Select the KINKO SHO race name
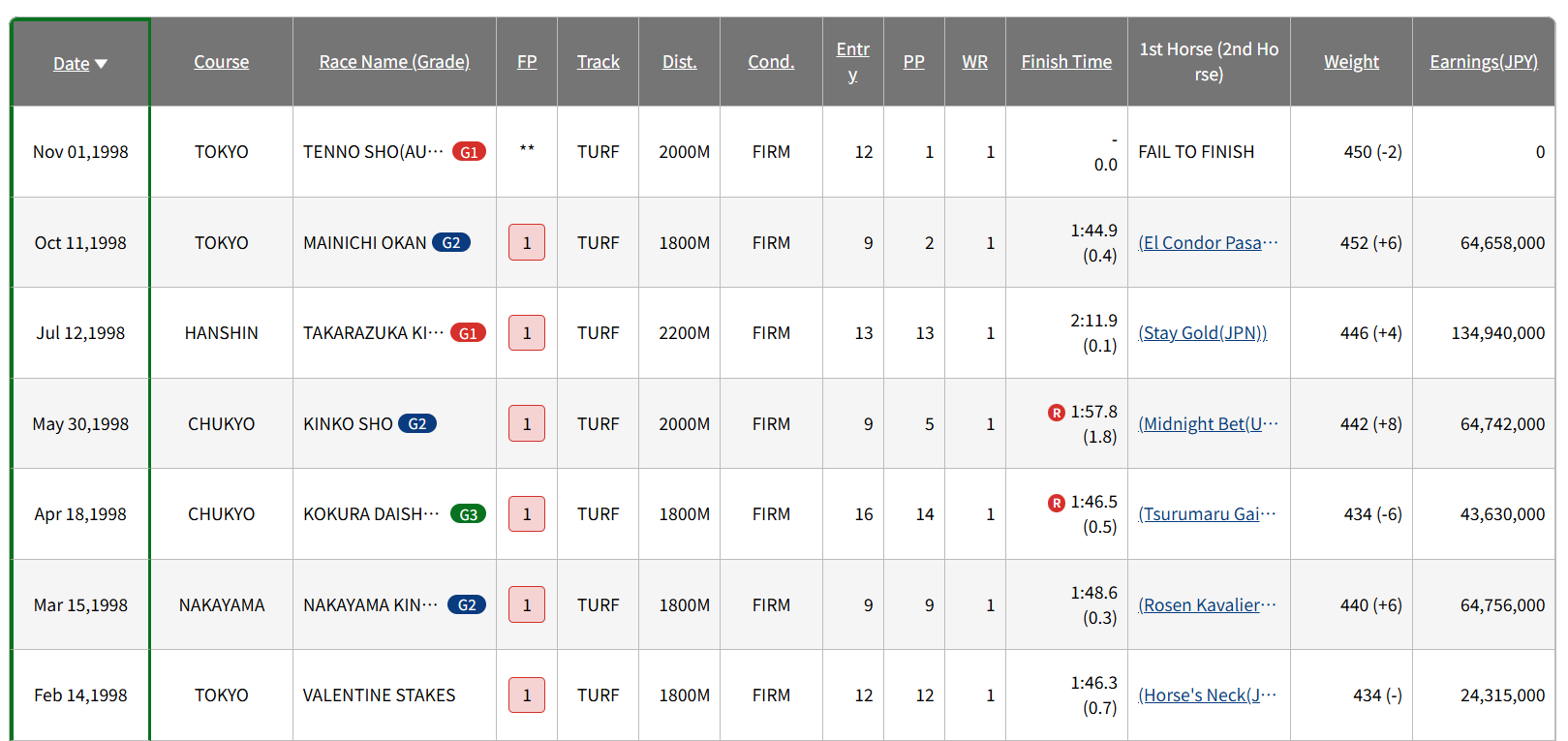Image resolution: width=1568 pixels, height=741 pixels. (x=348, y=424)
